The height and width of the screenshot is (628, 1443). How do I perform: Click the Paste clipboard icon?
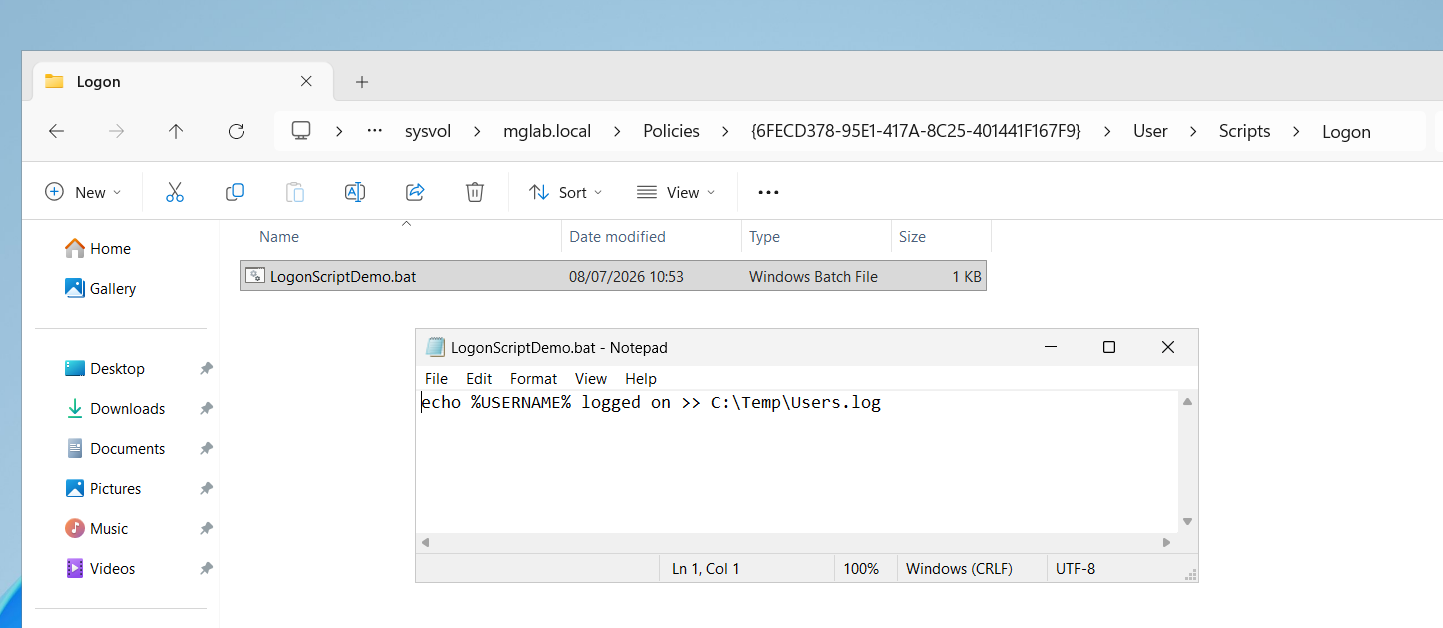(295, 192)
